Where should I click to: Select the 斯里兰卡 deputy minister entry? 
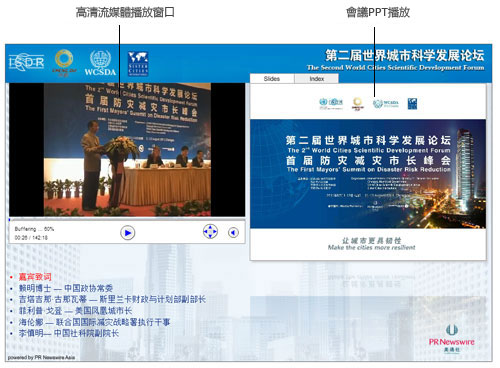[x=112, y=299]
